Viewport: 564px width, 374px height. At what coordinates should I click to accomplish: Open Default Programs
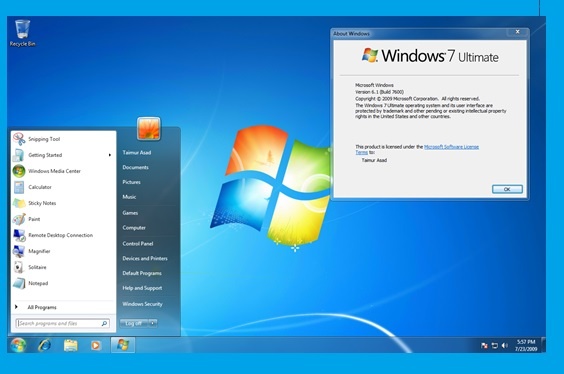coord(142,273)
